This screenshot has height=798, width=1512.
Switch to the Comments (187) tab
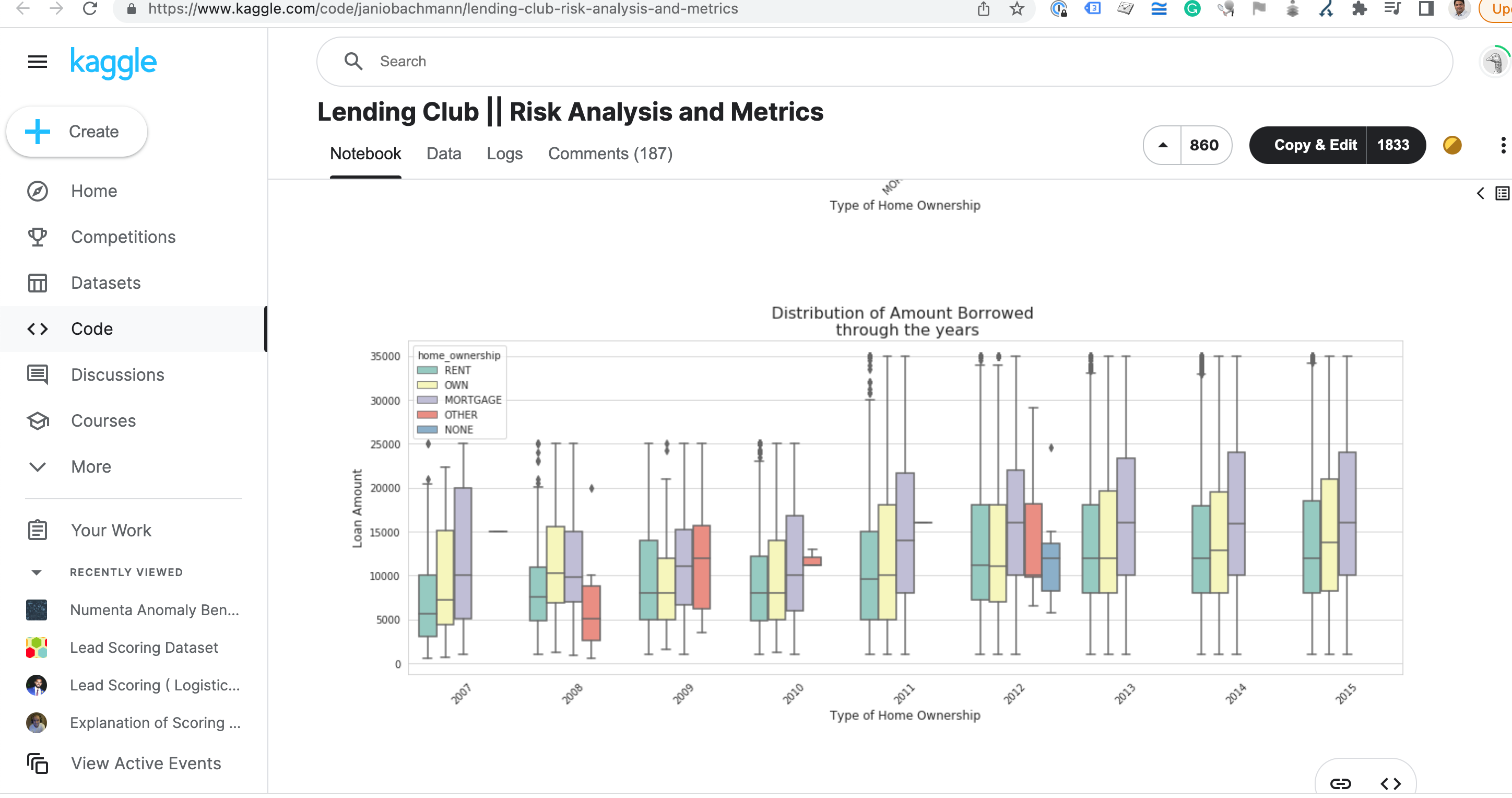610,153
